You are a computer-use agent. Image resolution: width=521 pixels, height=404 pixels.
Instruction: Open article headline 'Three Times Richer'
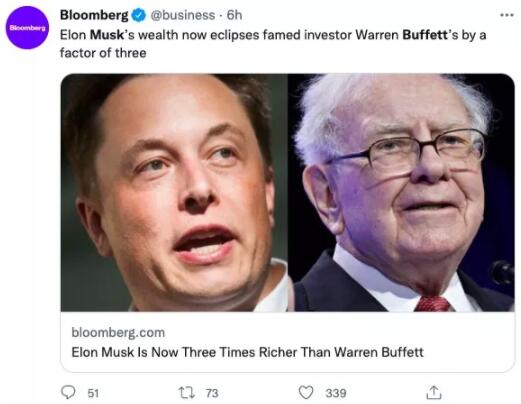coord(247,352)
